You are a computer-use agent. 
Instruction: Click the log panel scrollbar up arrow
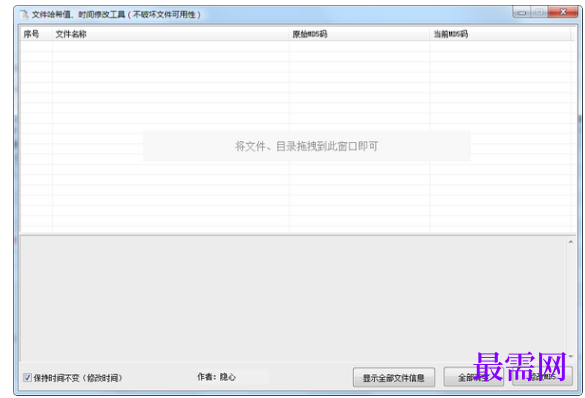coord(571,242)
